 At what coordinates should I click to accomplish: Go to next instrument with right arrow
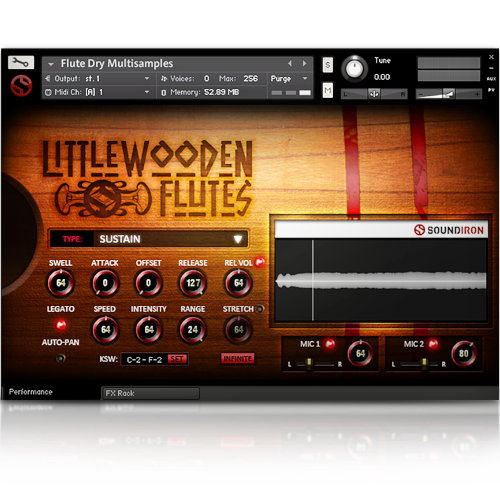point(304,63)
